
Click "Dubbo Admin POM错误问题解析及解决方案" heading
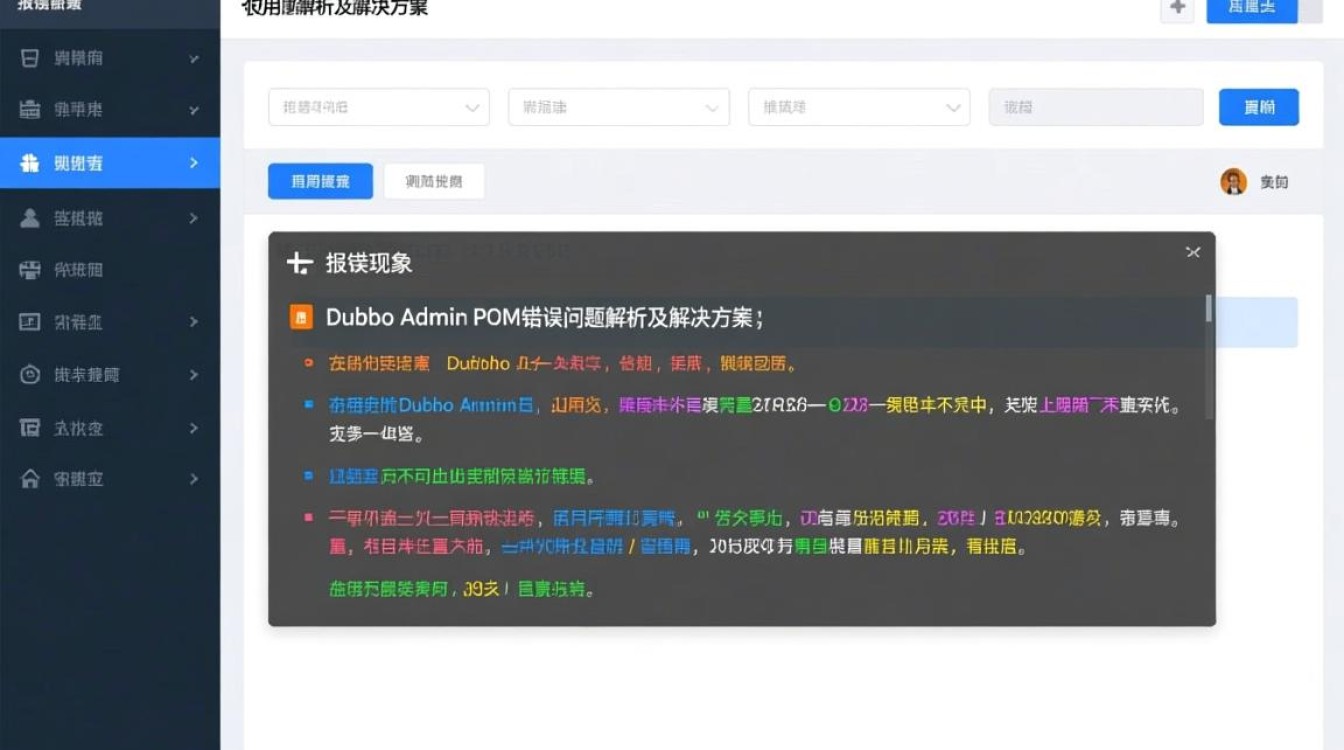[x=545, y=317]
